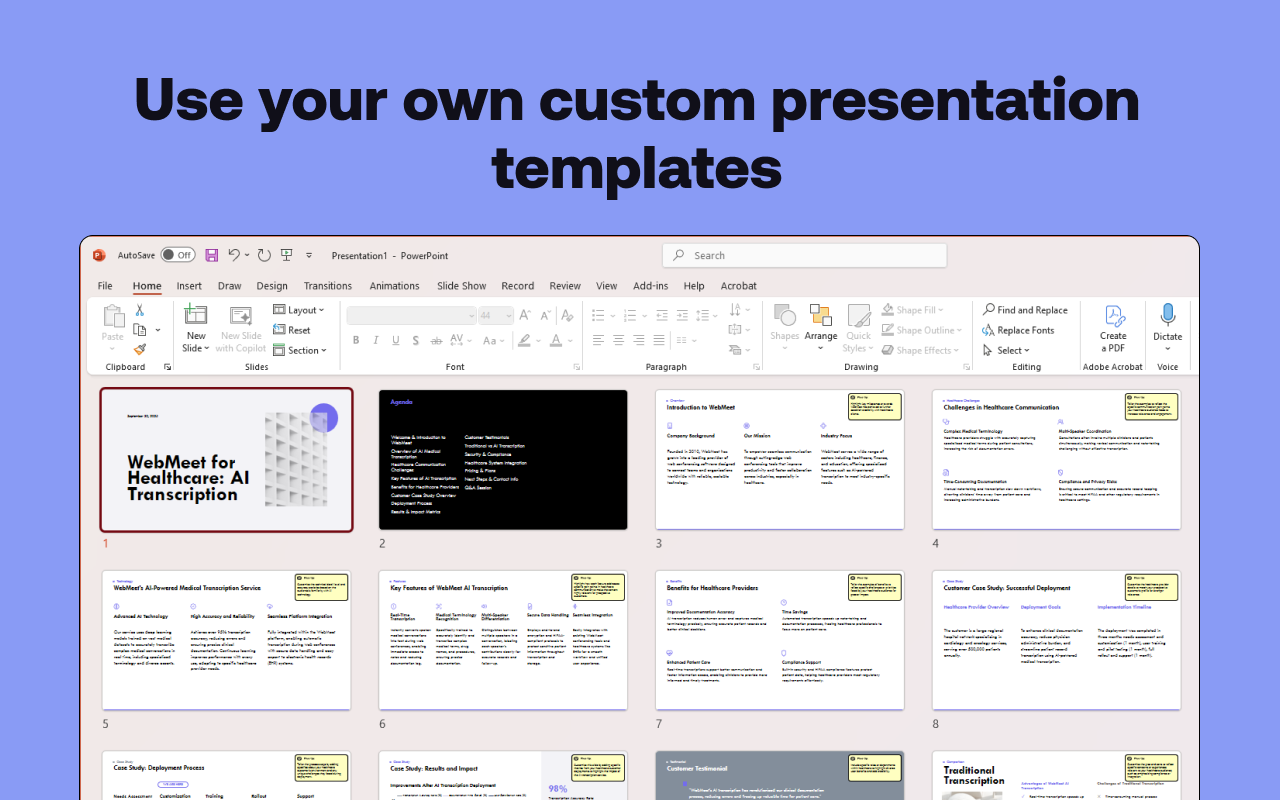The image size is (1280, 800).
Task: Toggle bold text formatting
Action: [355, 340]
